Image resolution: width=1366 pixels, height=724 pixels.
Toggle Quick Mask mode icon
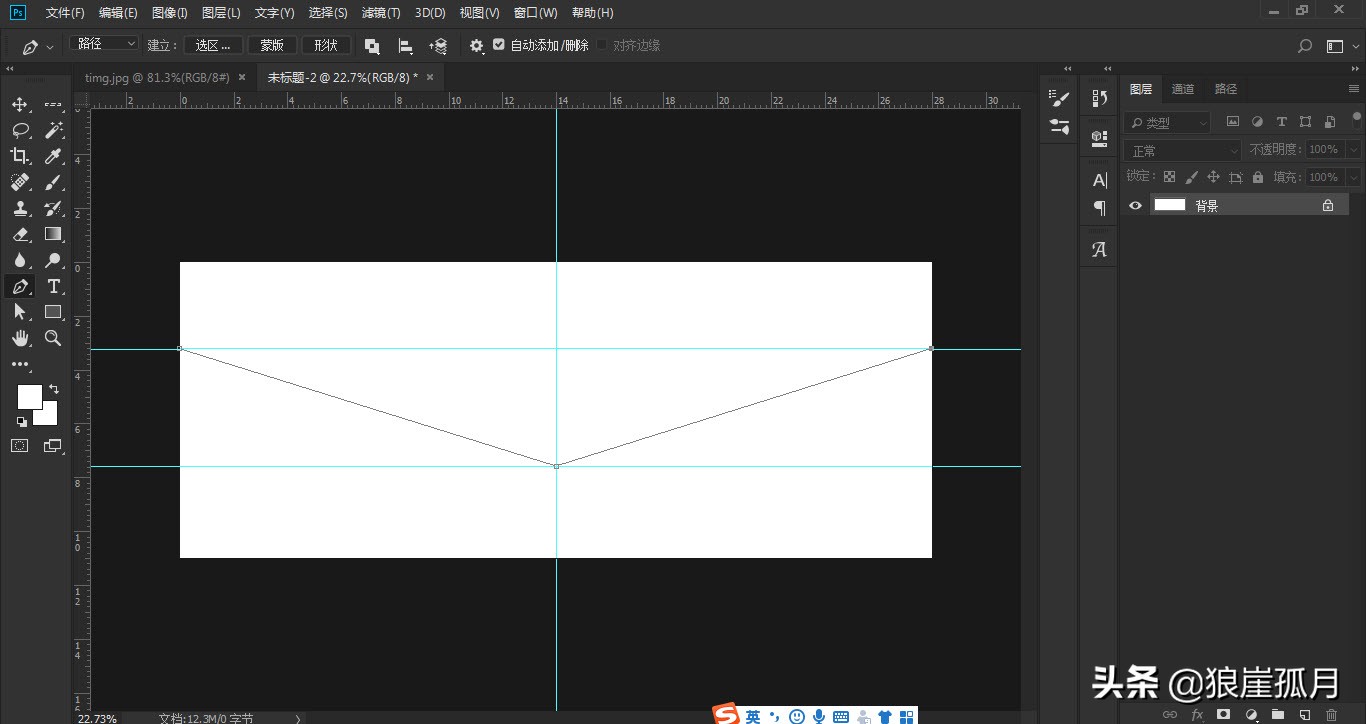(20, 446)
